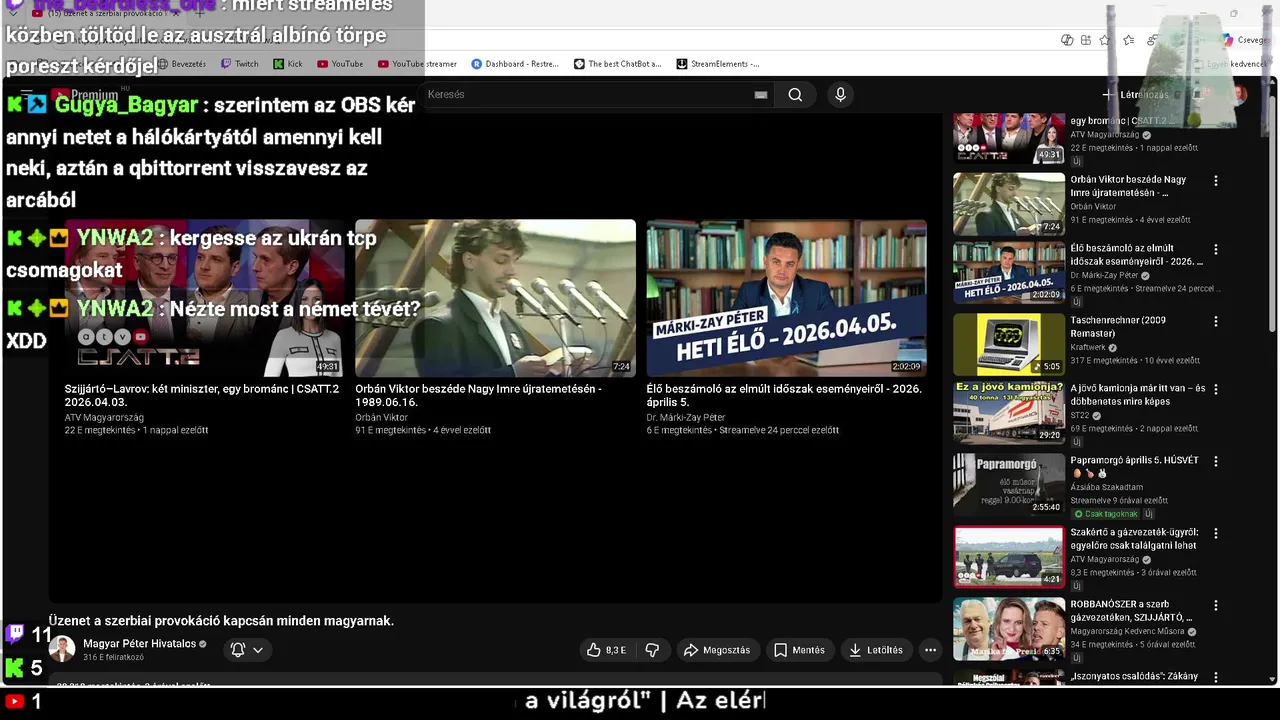Open options for Papramorgó április 5. video
This screenshot has height=720, width=1280.
click(x=1216, y=462)
